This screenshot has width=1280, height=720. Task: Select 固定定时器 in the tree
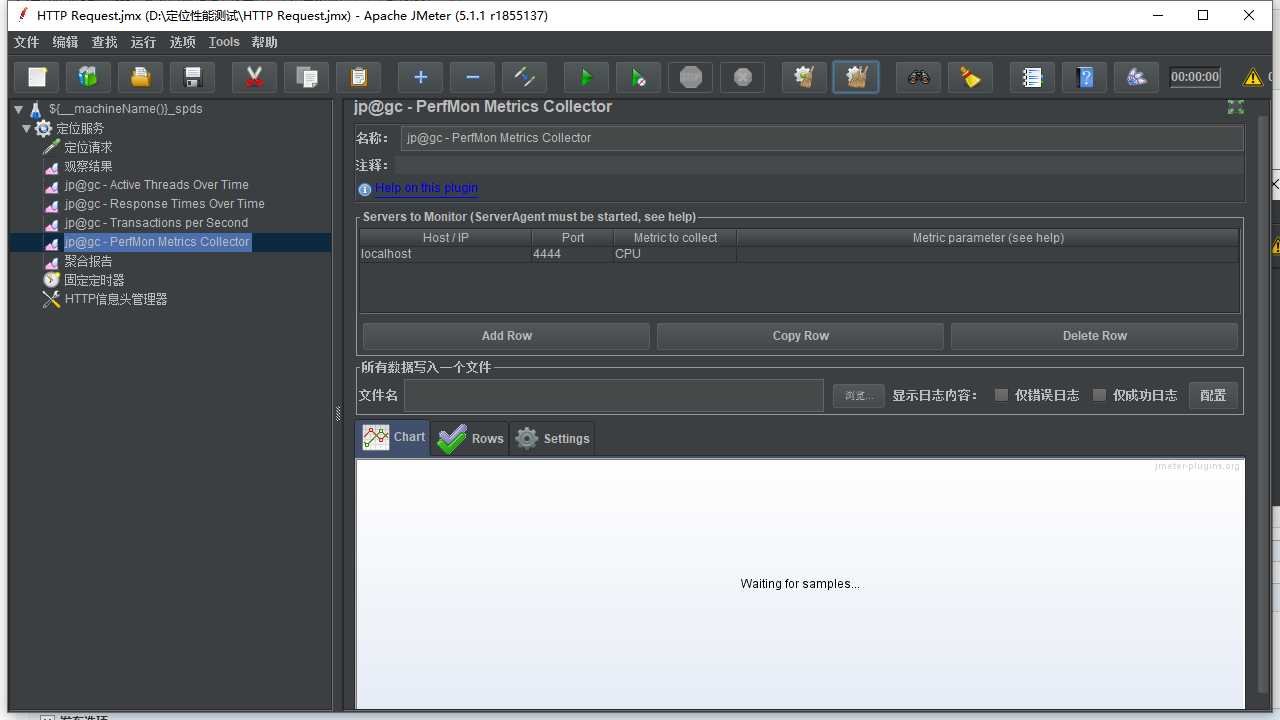94,280
